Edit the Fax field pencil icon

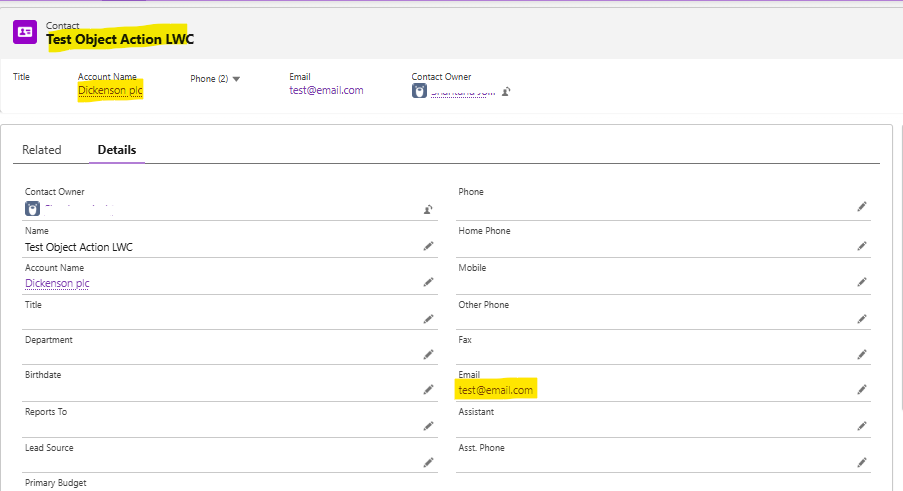(862, 354)
